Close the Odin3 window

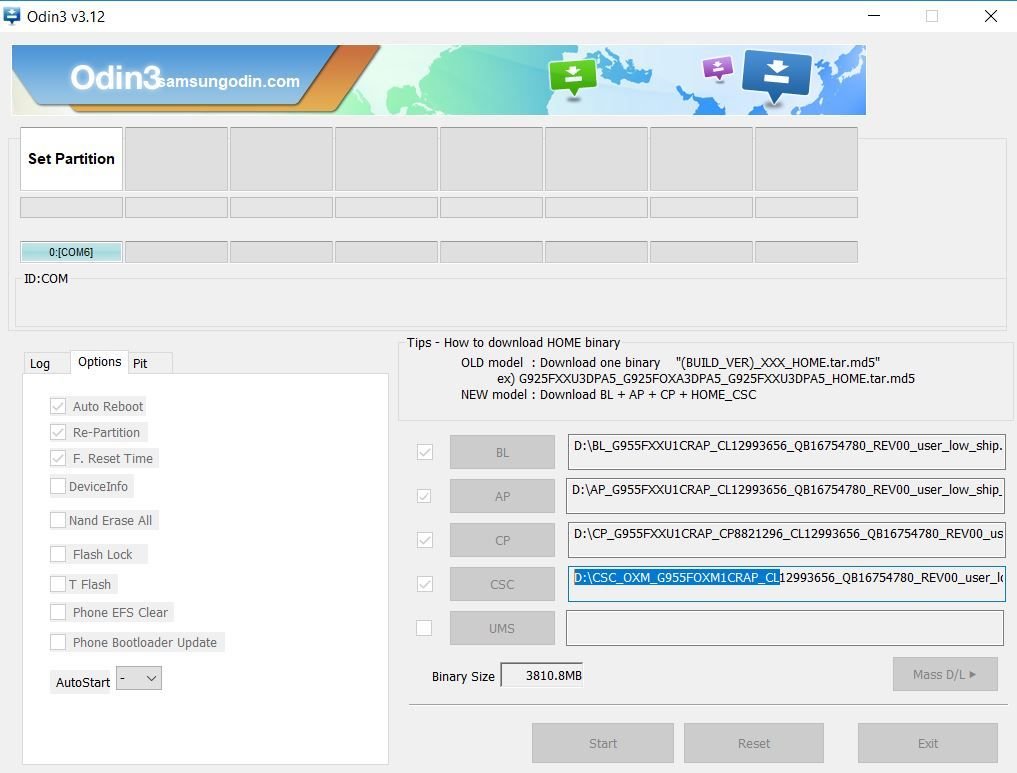point(990,16)
